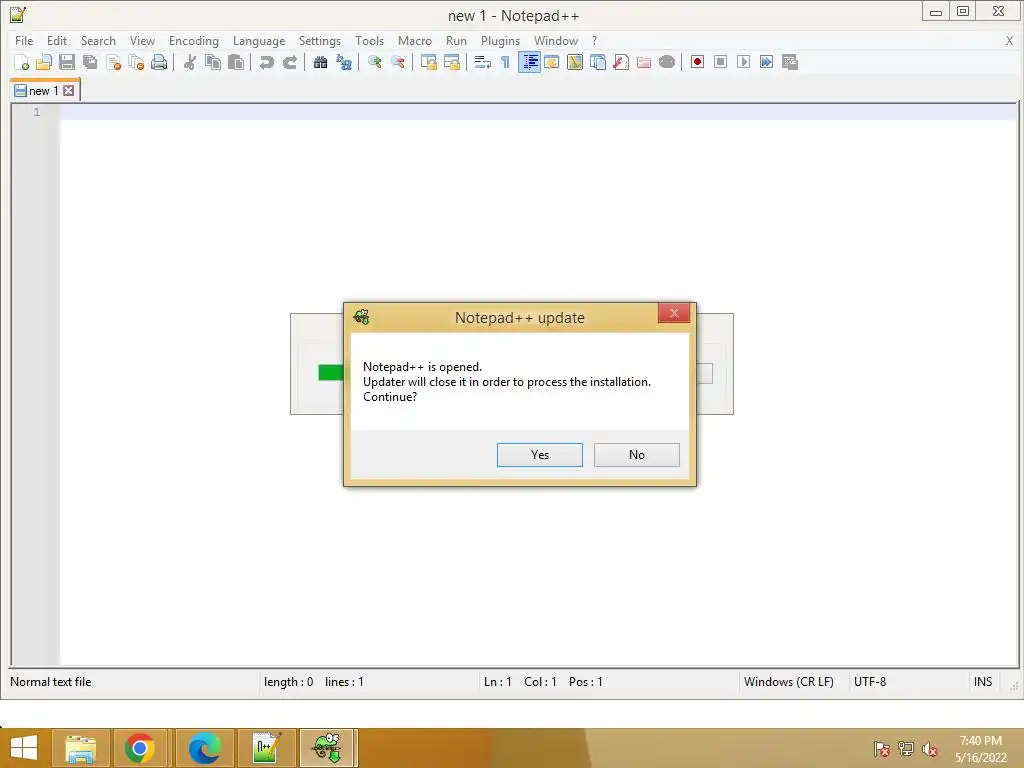Click 'Windows (CR LF)' in the status bar
Viewport: 1024px width, 768px height.
[788, 682]
